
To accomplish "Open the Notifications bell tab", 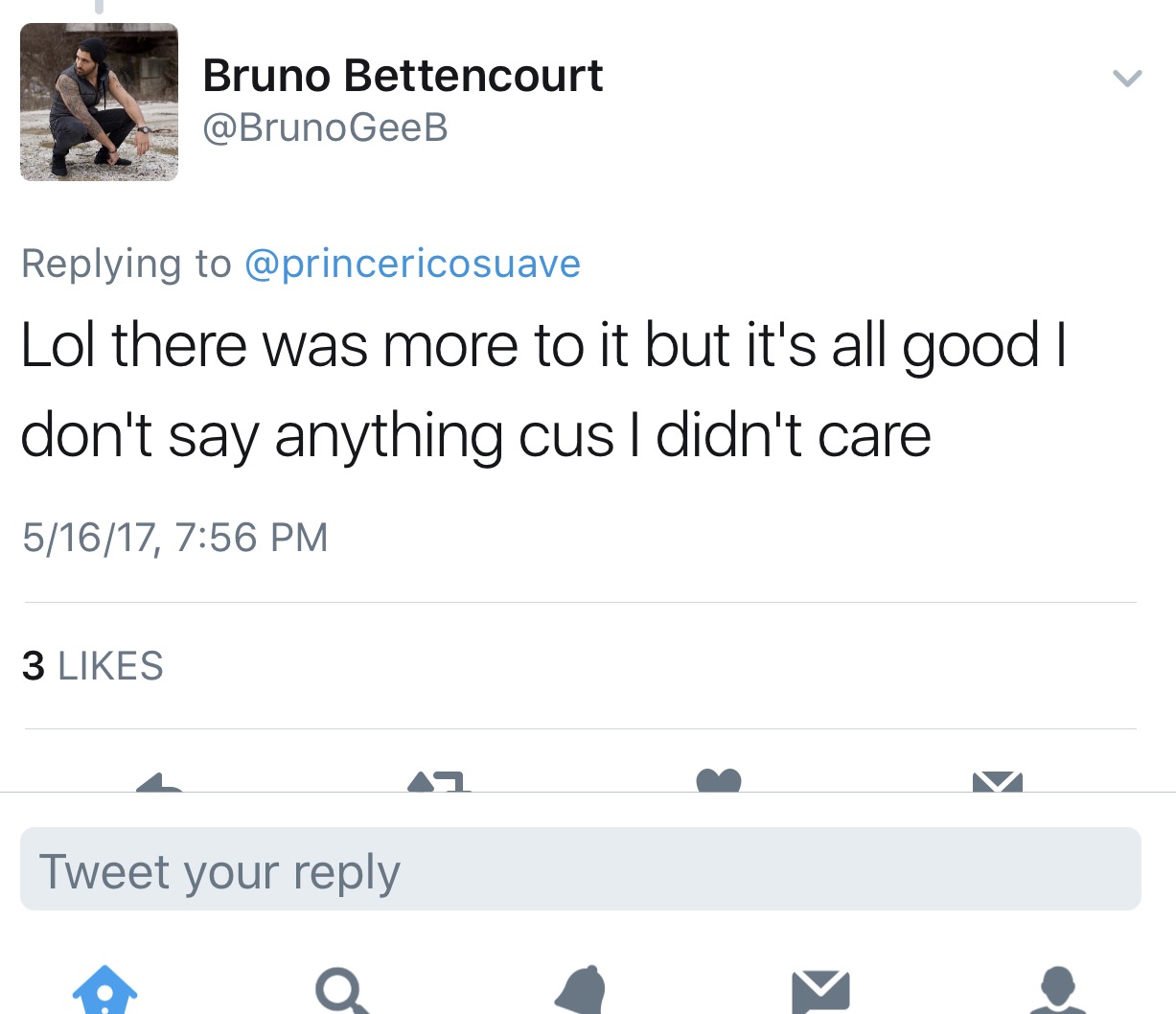I will [x=581, y=989].
